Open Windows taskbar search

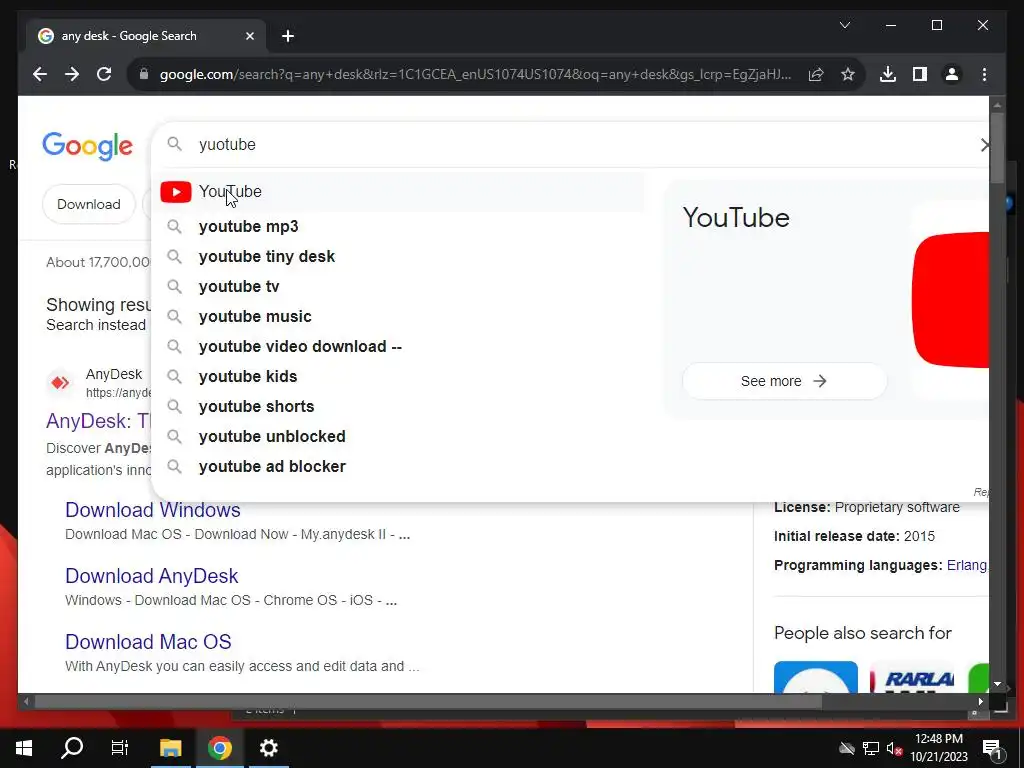click(x=72, y=748)
